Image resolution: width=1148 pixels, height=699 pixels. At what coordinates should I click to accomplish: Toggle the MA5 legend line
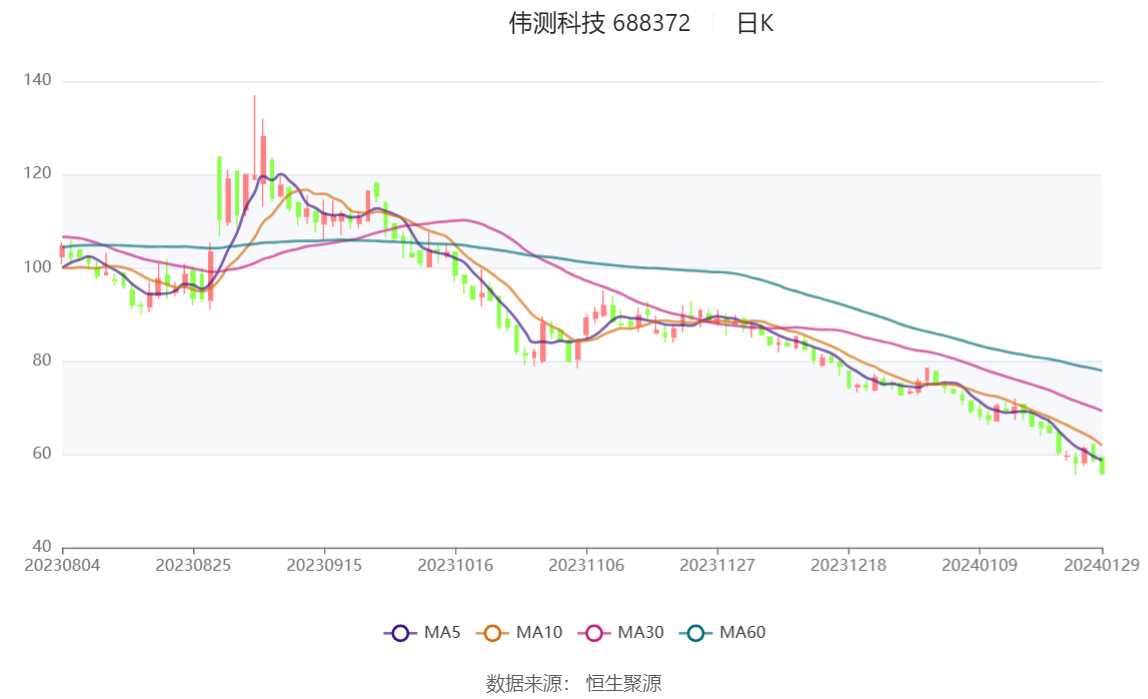coord(422,632)
